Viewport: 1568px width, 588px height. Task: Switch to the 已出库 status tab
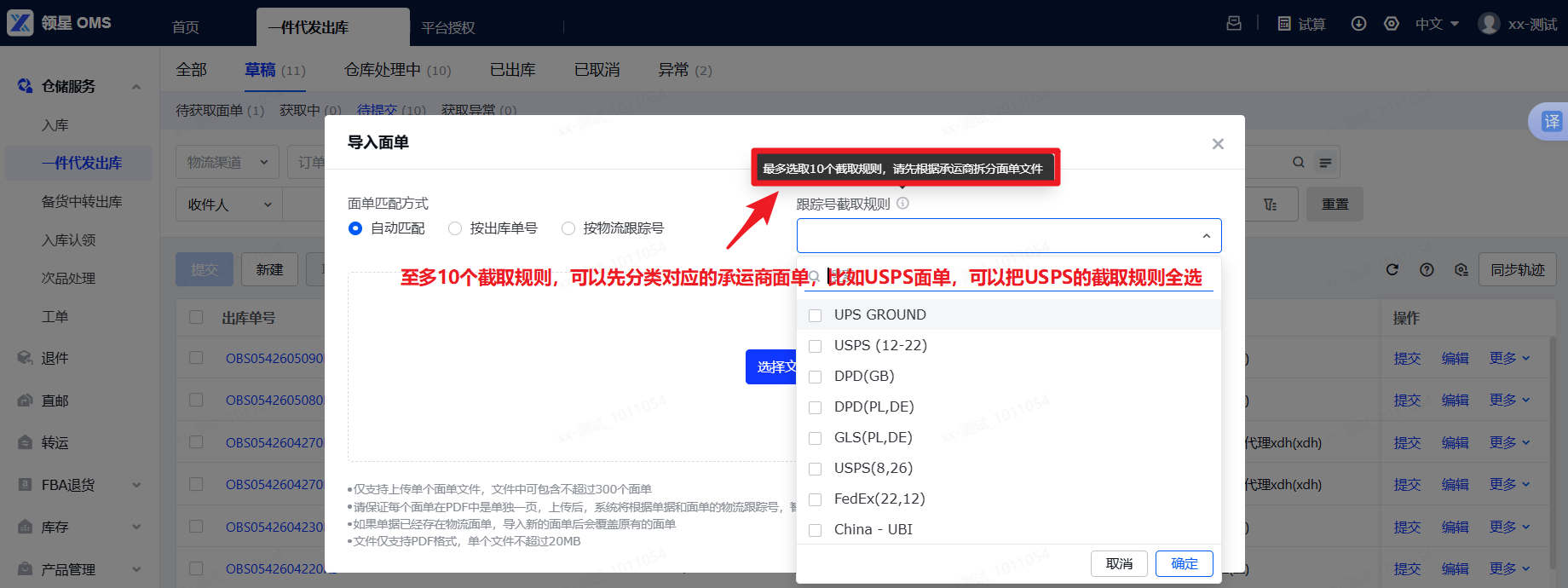pyautogui.click(x=513, y=70)
